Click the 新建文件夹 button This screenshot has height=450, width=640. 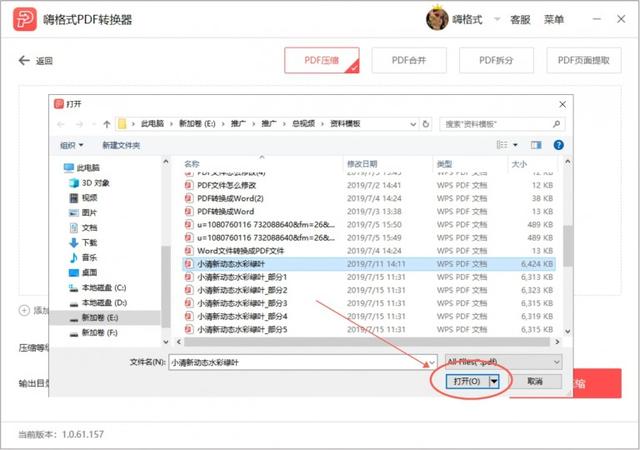[x=121, y=145]
